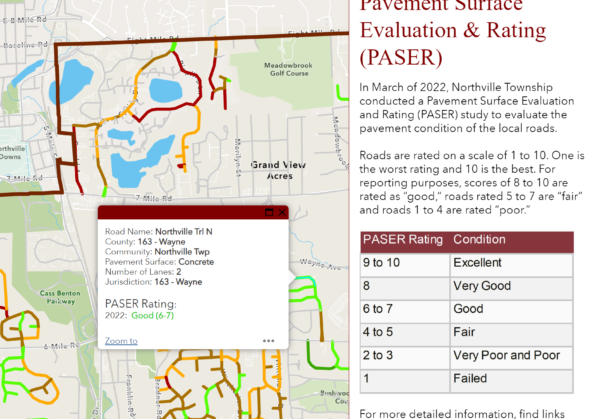Click 'Meadowbrook Golf Course' map label
Screen dimensions: 600x419
[x=289, y=69]
